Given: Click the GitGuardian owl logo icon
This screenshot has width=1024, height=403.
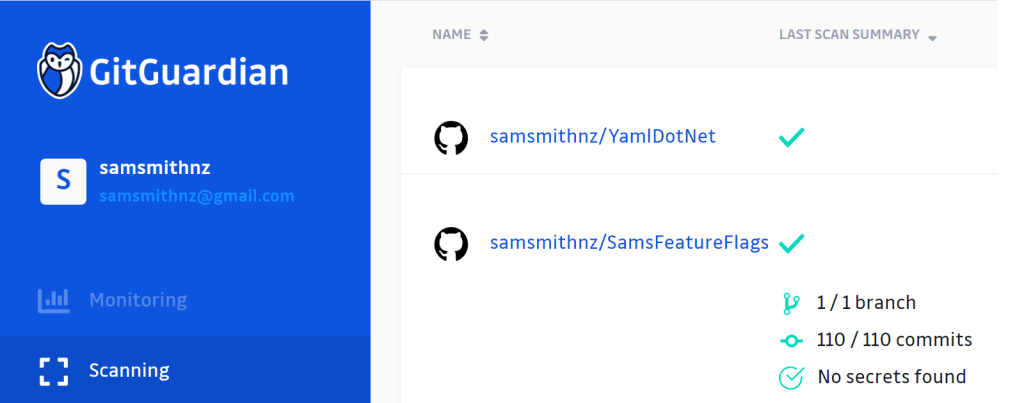Looking at the screenshot, I should pos(59,71).
